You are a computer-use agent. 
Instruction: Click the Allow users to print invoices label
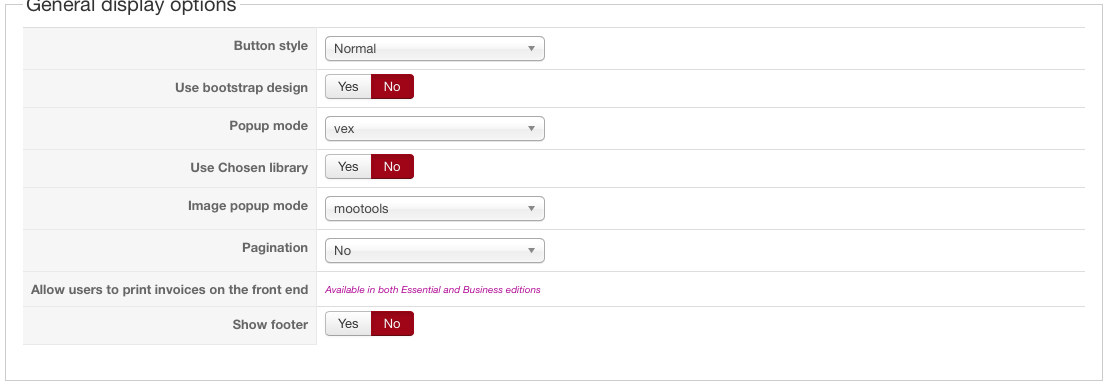click(169, 289)
